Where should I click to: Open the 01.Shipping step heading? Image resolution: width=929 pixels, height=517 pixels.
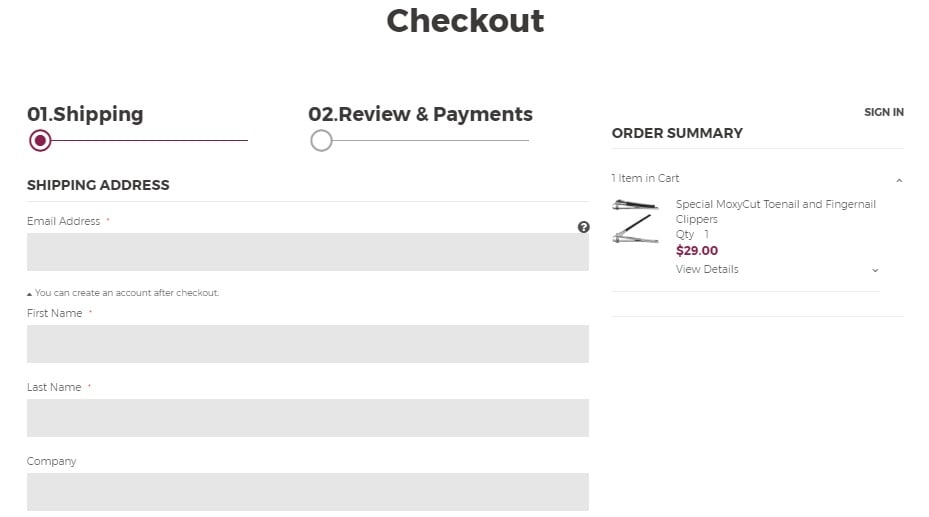pos(85,114)
